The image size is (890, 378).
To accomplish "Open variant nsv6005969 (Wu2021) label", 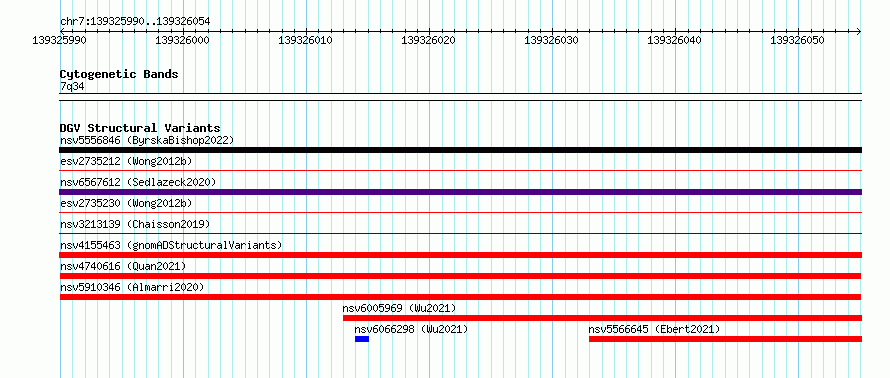I will [x=399, y=308].
